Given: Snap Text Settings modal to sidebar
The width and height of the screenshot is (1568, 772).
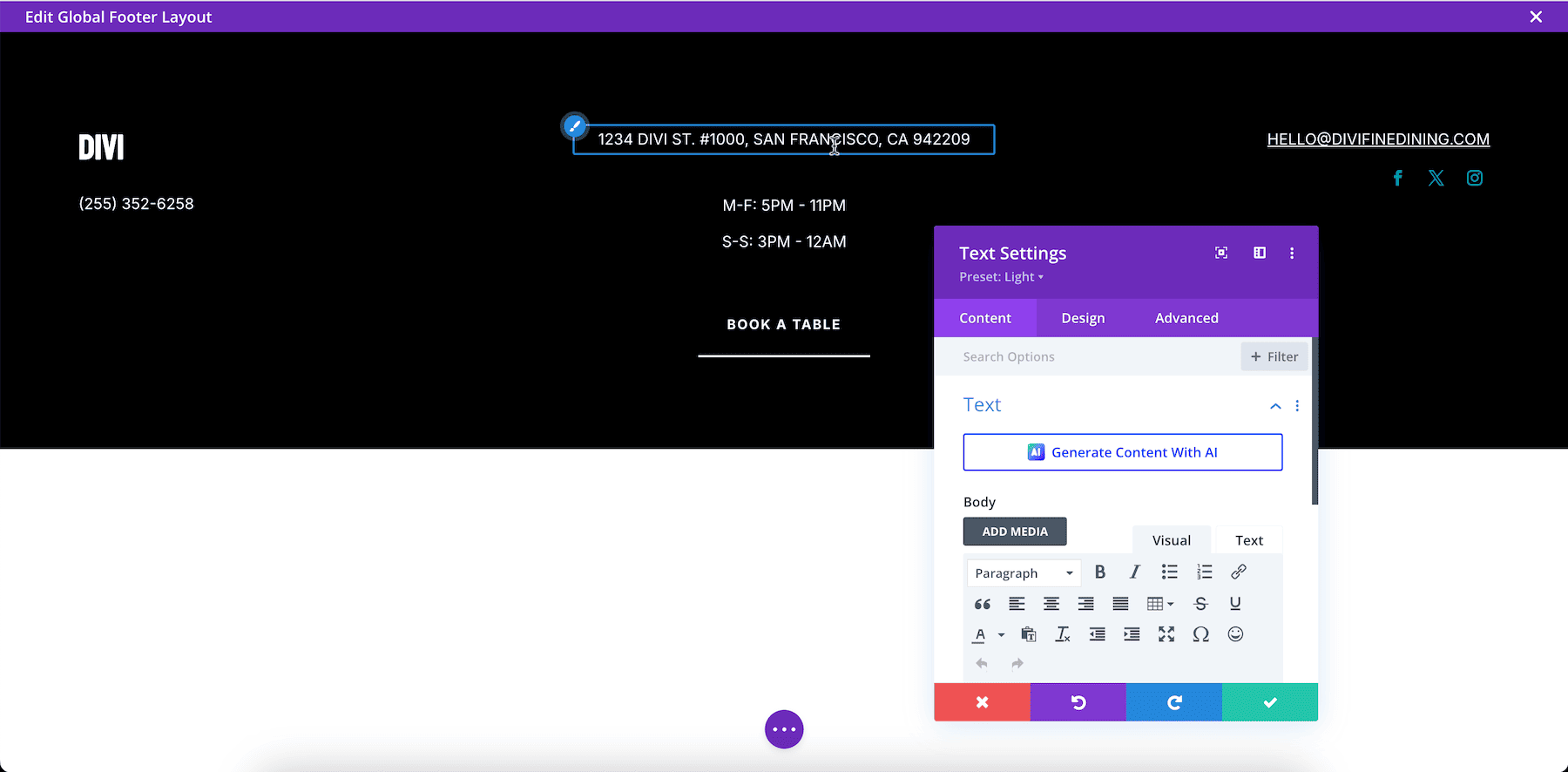Looking at the screenshot, I should click(x=1260, y=253).
